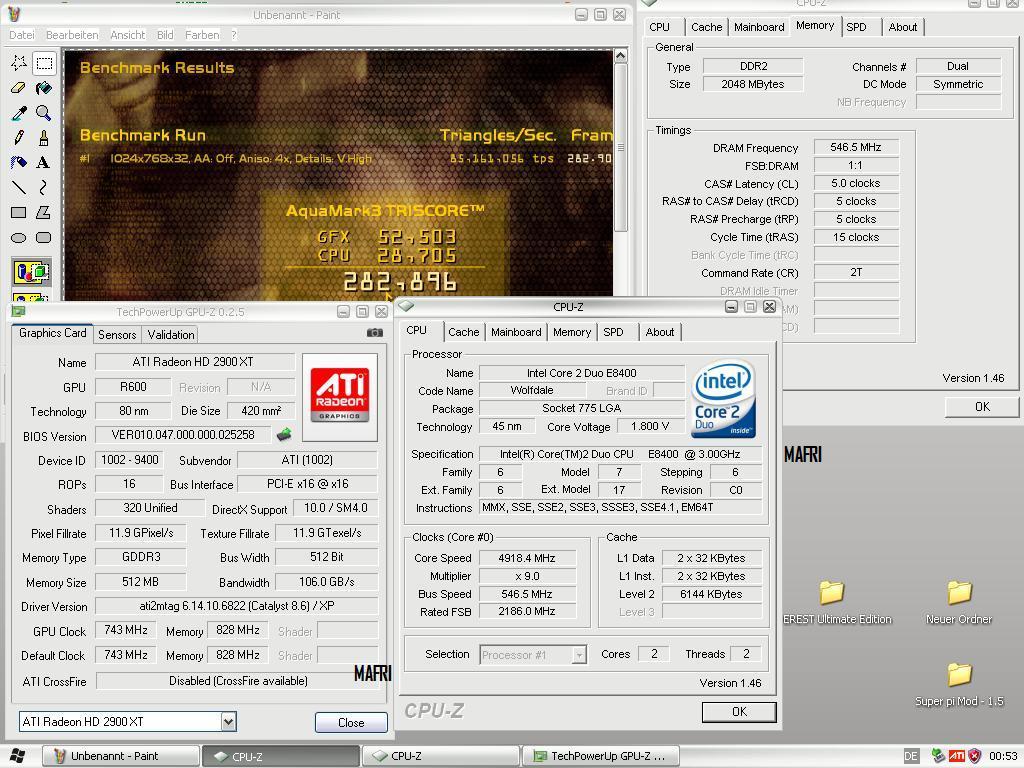Click the Paint canvas vertical scrollbar thumb
The image size is (1024, 768).
pyautogui.click(x=620, y=147)
